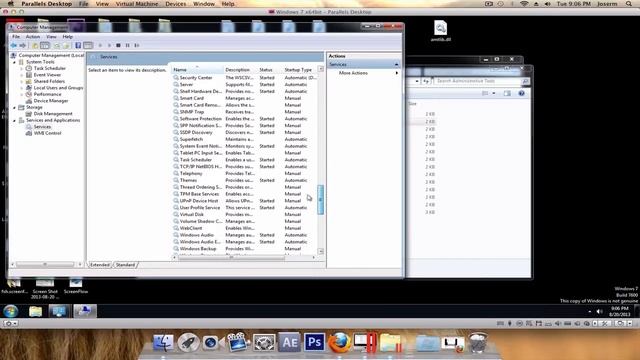Select the Windows Audio service row
This screenshot has height=360, width=640.
(244, 235)
